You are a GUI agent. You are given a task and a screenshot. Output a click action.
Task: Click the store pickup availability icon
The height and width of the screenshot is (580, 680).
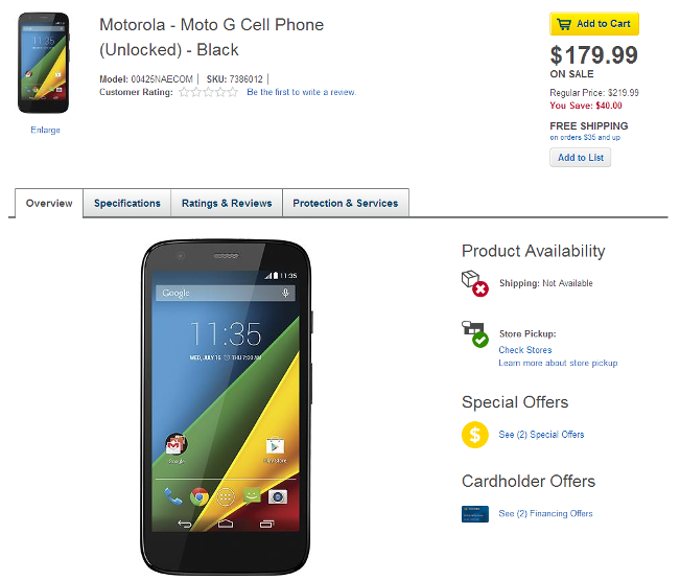[x=474, y=334]
